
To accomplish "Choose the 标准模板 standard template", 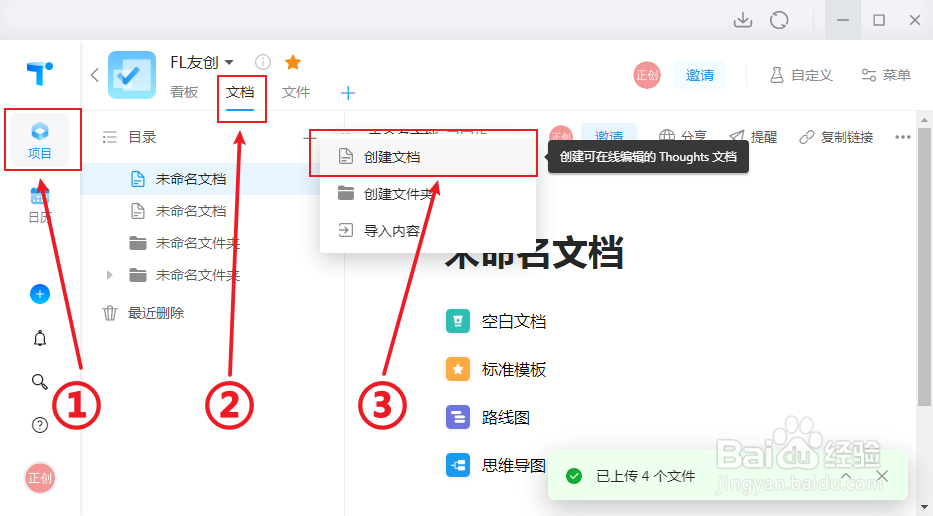I will [x=496, y=370].
